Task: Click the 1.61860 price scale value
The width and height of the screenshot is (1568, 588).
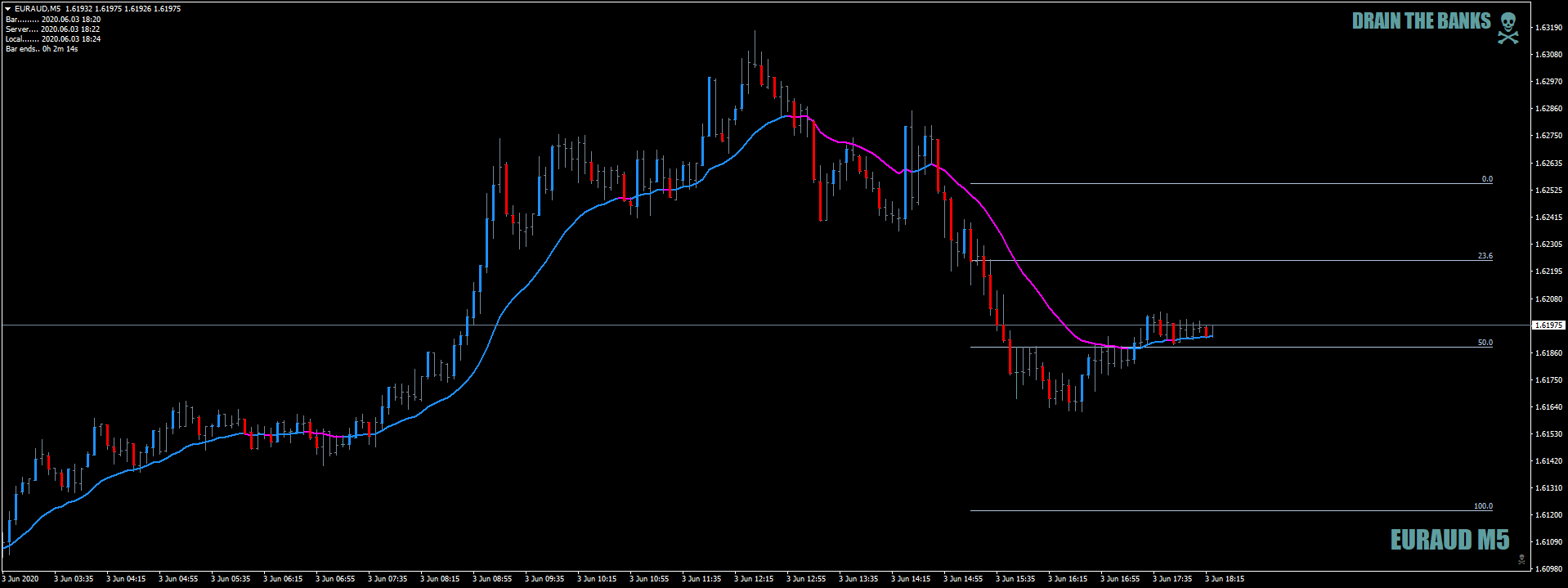Action: point(1549,353)
